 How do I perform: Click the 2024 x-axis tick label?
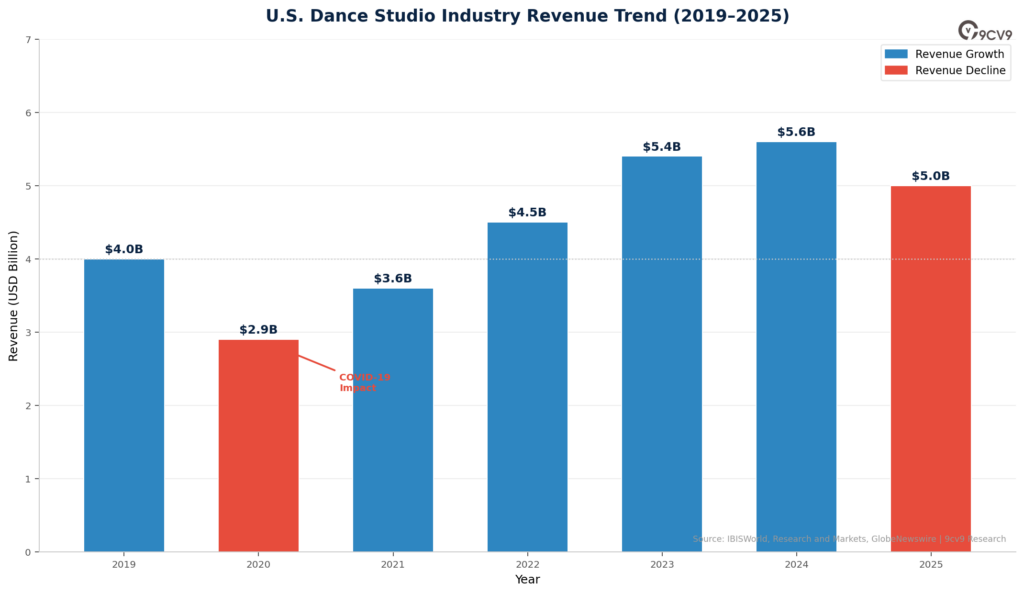tap(796, 565)
